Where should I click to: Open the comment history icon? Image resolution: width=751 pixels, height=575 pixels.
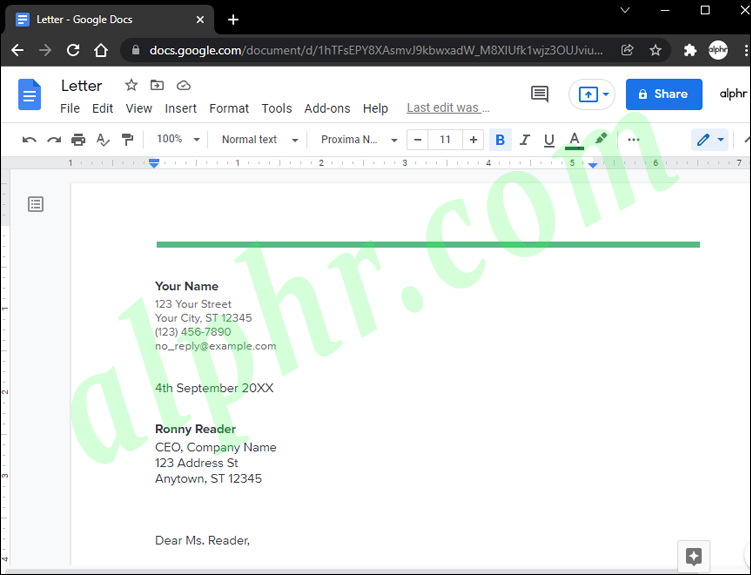(x=540, y=94)
